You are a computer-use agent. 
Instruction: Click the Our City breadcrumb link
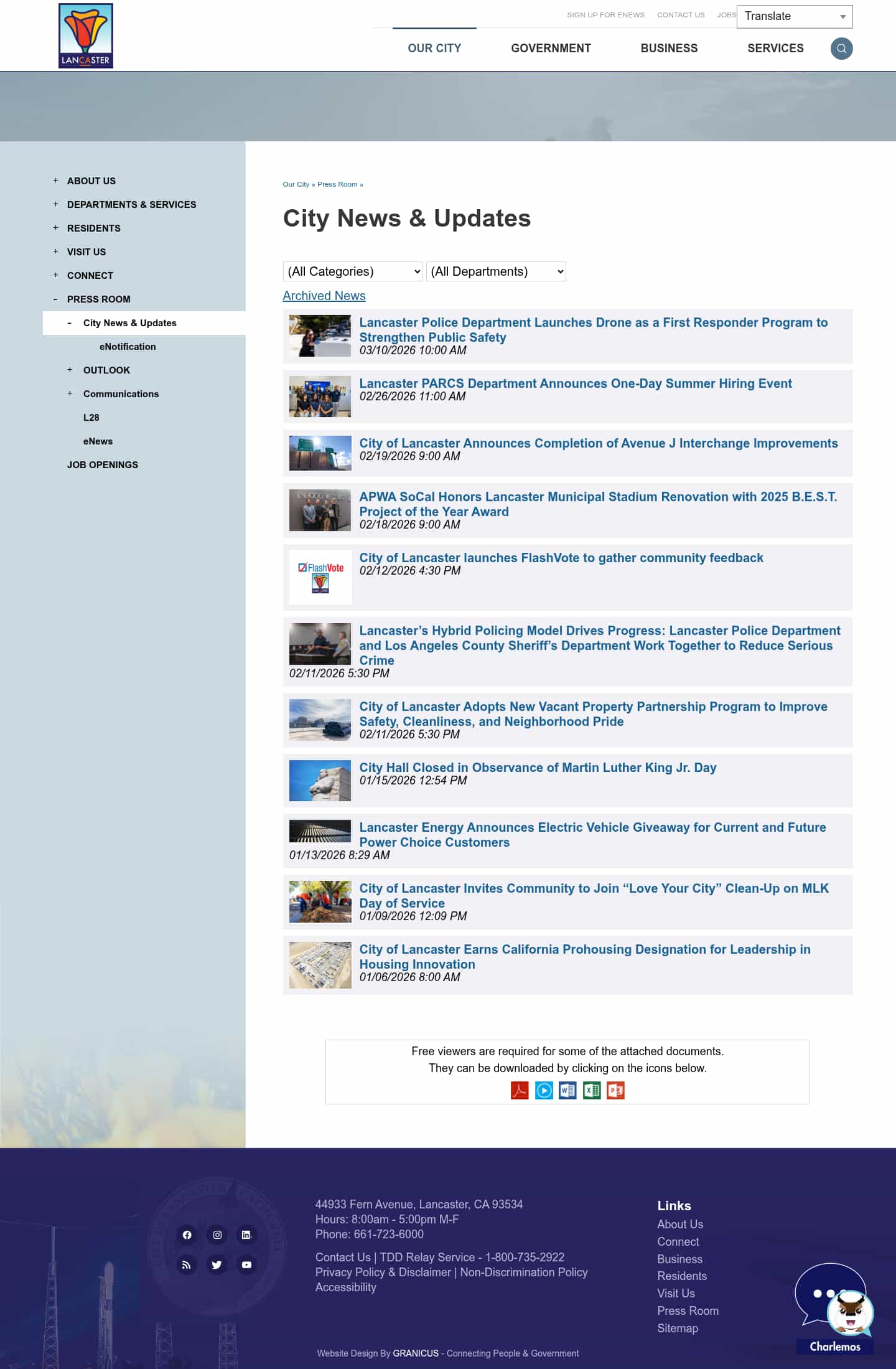296,184
